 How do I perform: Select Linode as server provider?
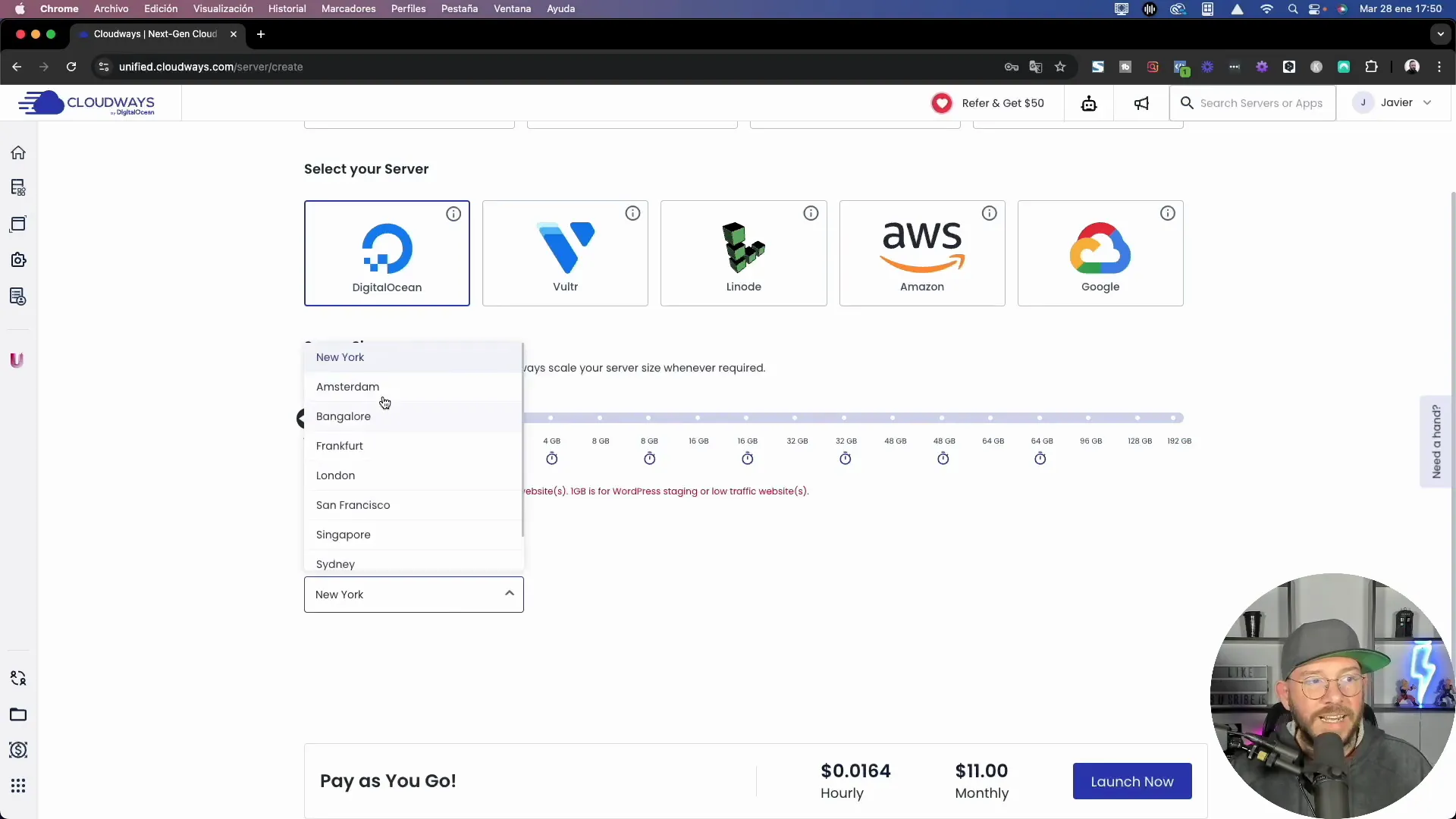click(744, 253)
